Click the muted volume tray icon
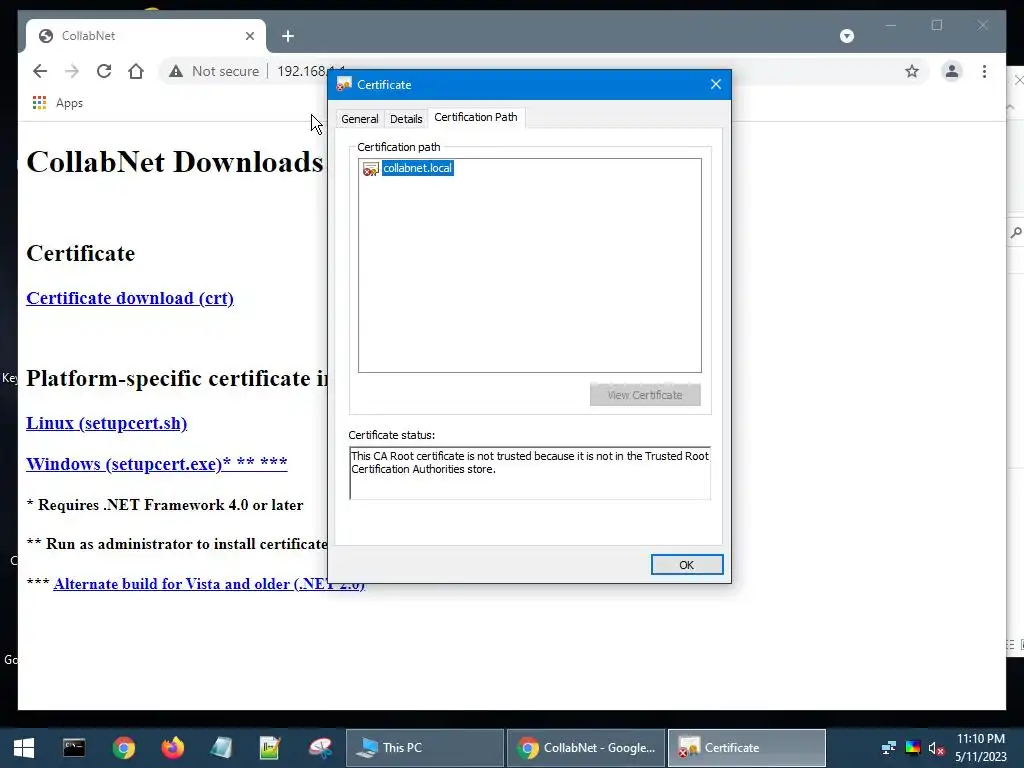Image resolution: width=1024 pixels, height=768 pixels. [936, 748]
